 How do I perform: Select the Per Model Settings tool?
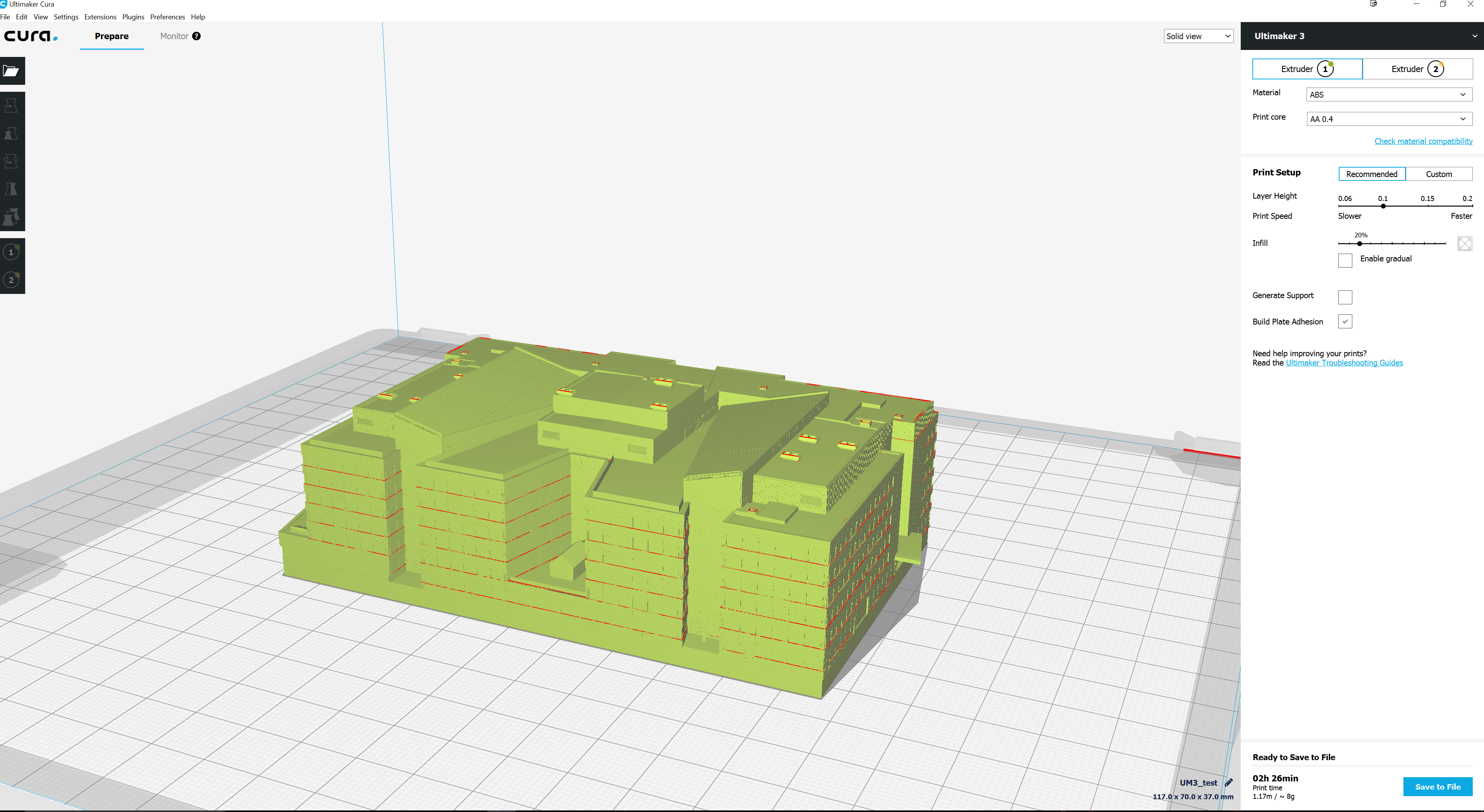click(x=12, y=217)
